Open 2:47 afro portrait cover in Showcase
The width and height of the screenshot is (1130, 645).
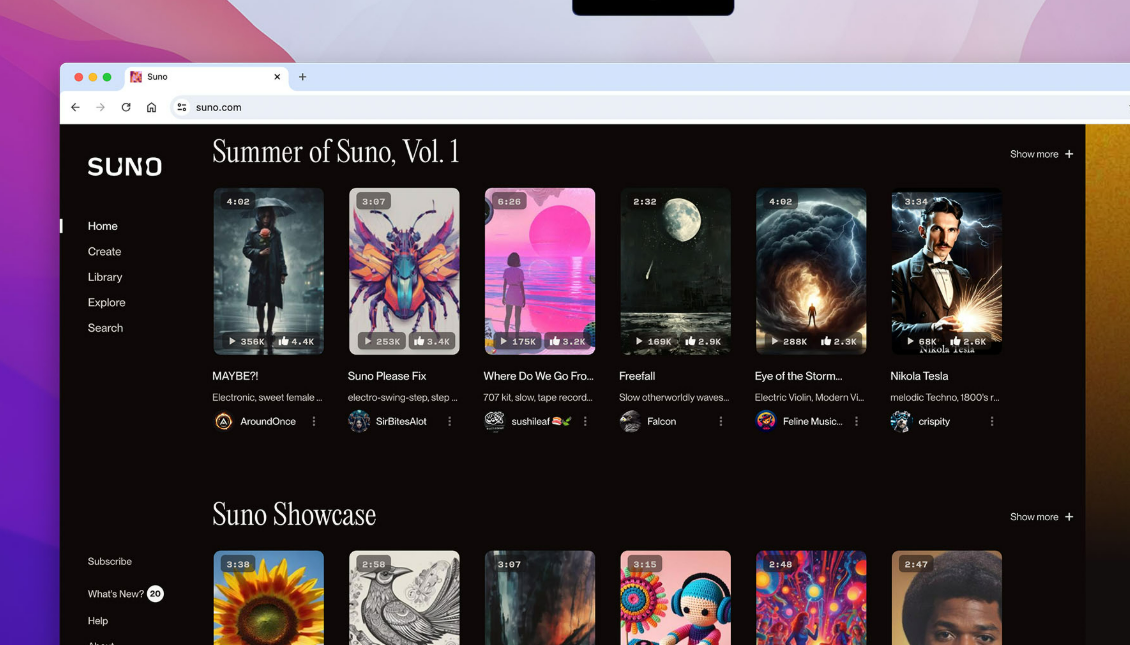(946, 598)
